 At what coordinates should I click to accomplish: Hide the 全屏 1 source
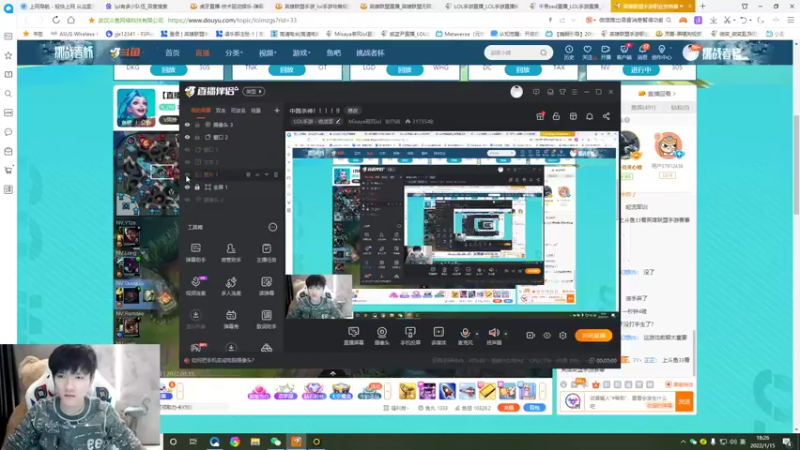(x=187, y=187)
